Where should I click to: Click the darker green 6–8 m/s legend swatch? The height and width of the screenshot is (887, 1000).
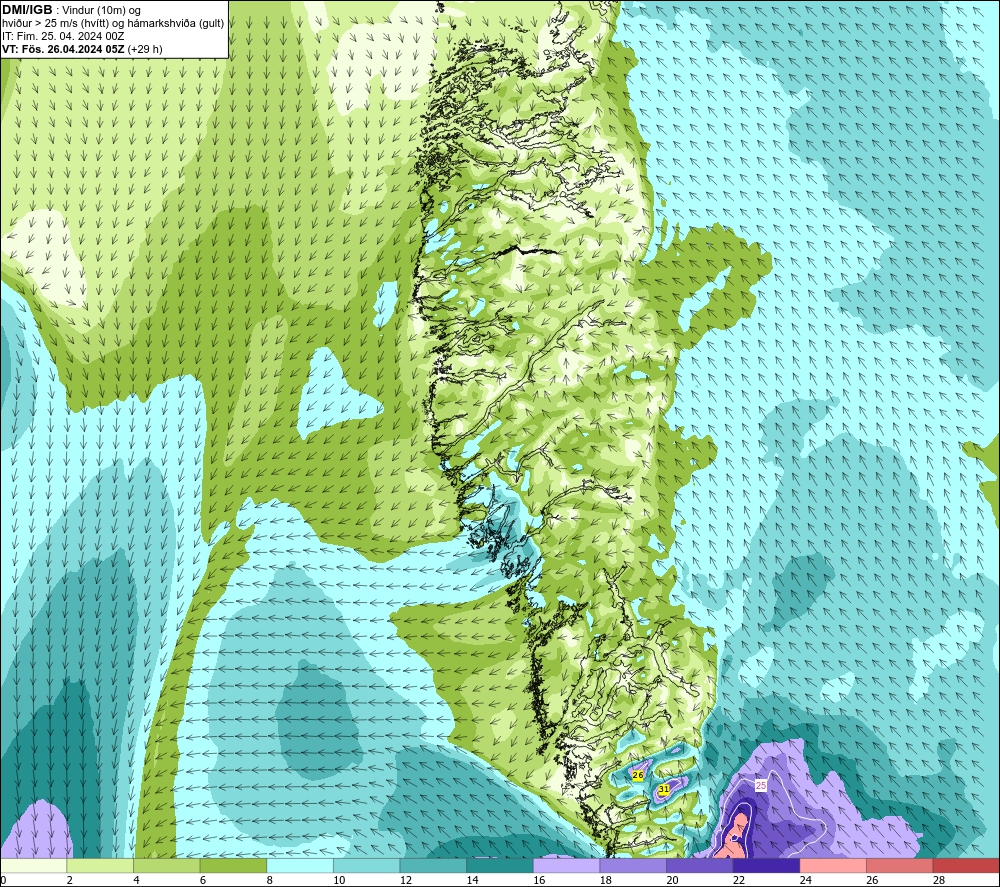[233, 866]
